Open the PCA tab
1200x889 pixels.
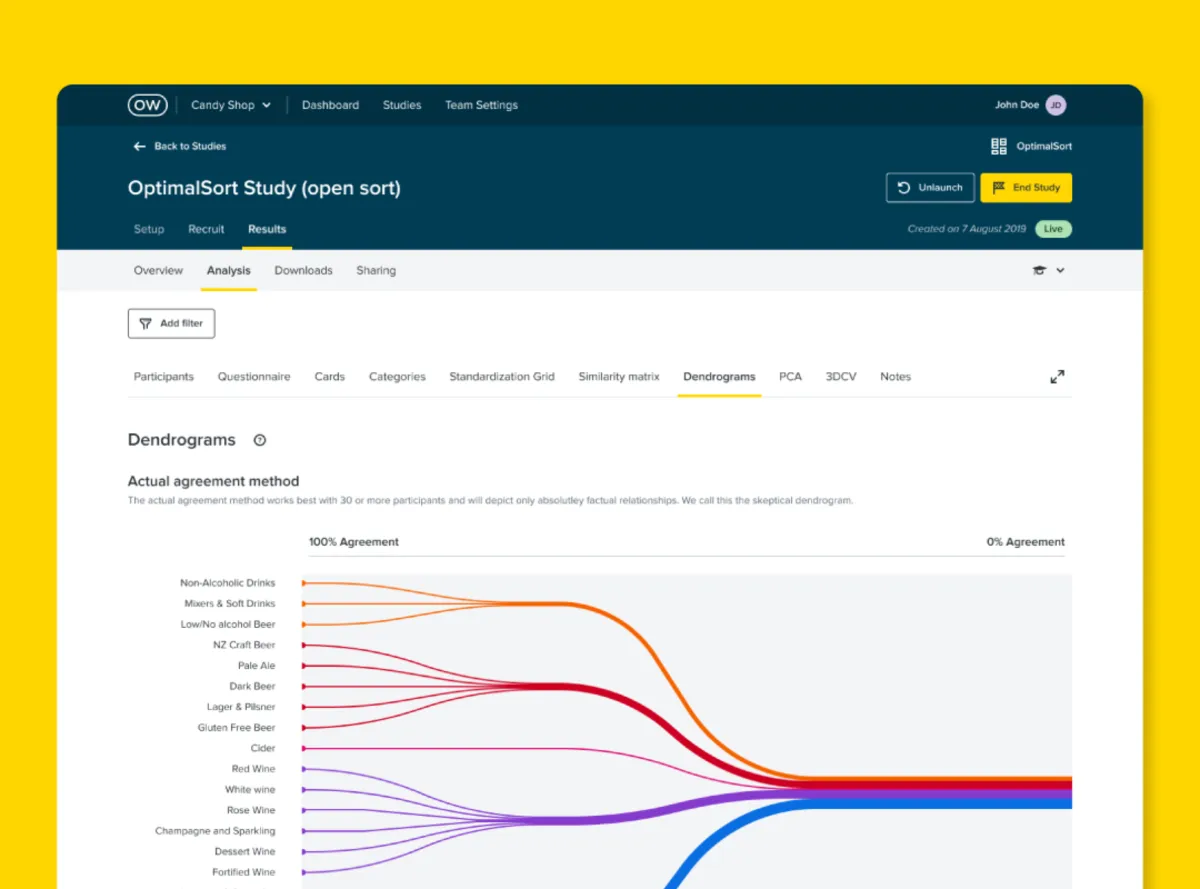coord(790,377)
